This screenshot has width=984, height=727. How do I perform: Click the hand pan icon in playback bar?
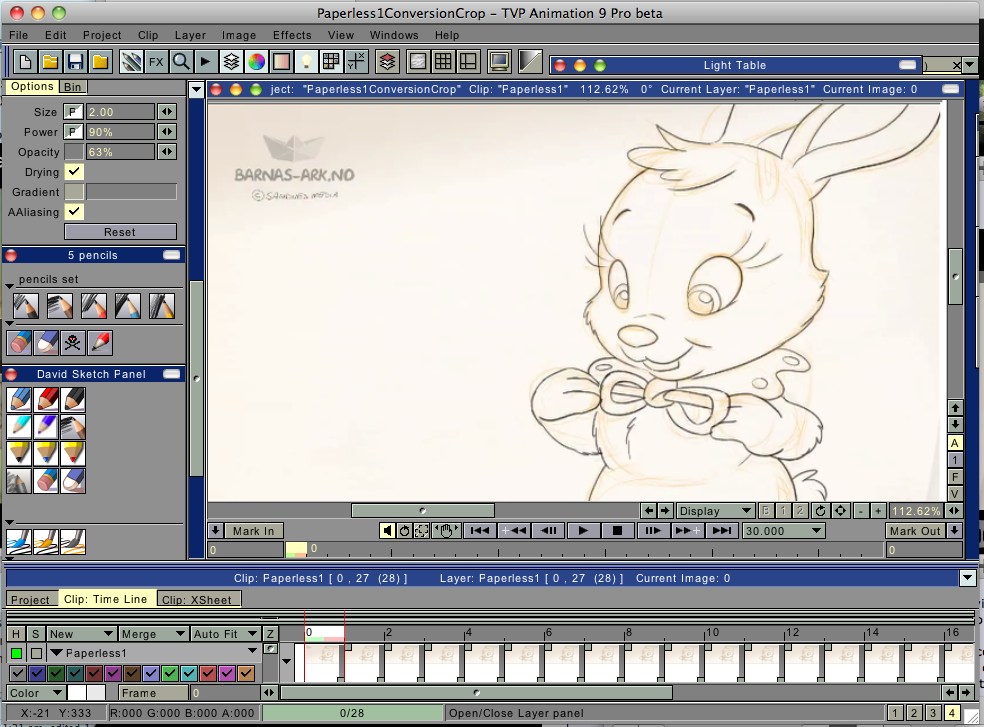pyautogui.click(x=446, y=530)
